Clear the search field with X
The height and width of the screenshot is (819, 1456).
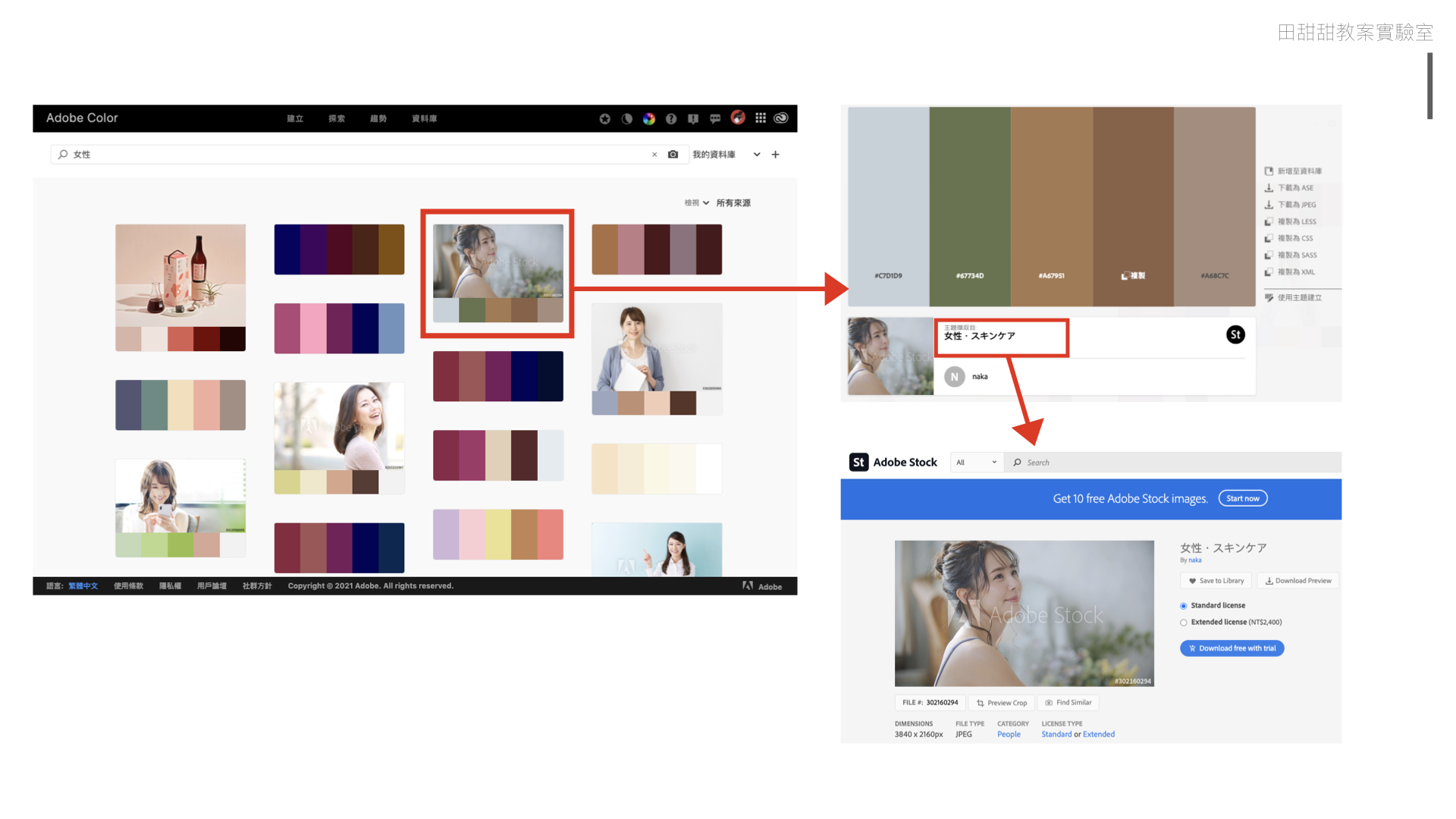click(654, 154)
